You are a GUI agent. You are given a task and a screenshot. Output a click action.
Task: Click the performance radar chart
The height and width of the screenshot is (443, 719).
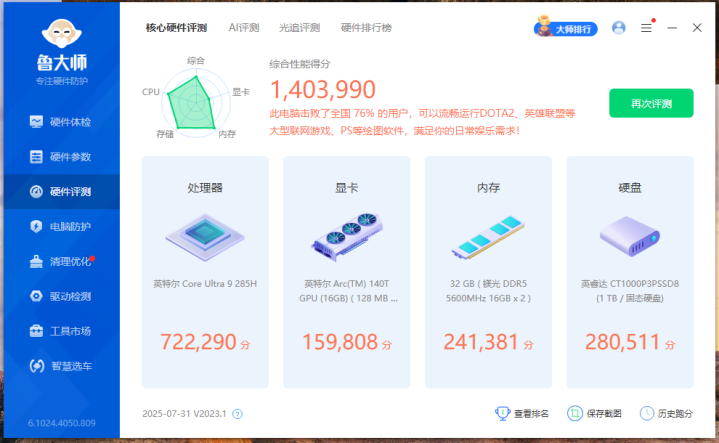tap(196, 103)
